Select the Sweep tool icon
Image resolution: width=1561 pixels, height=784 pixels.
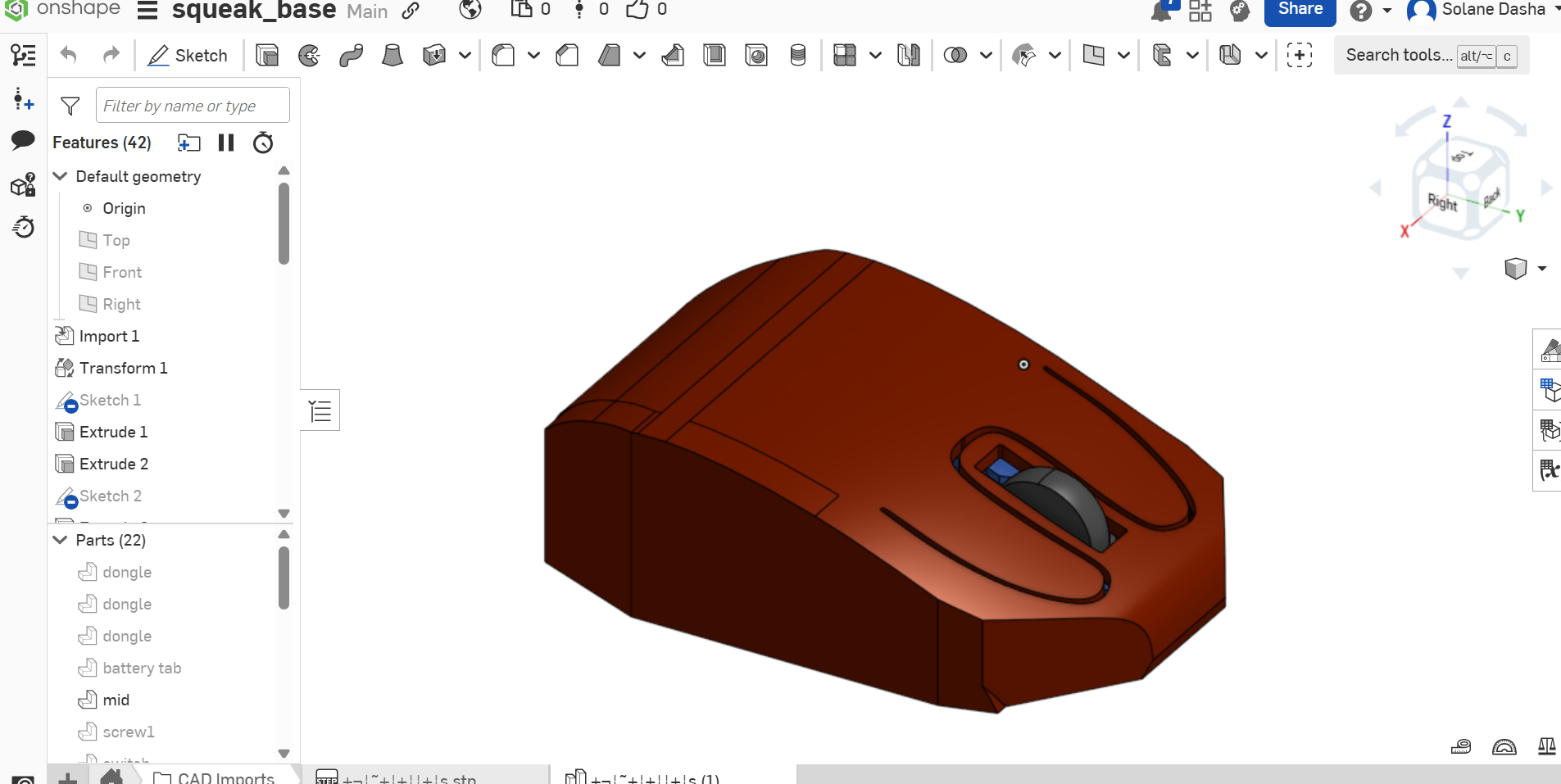pos(351,55)
